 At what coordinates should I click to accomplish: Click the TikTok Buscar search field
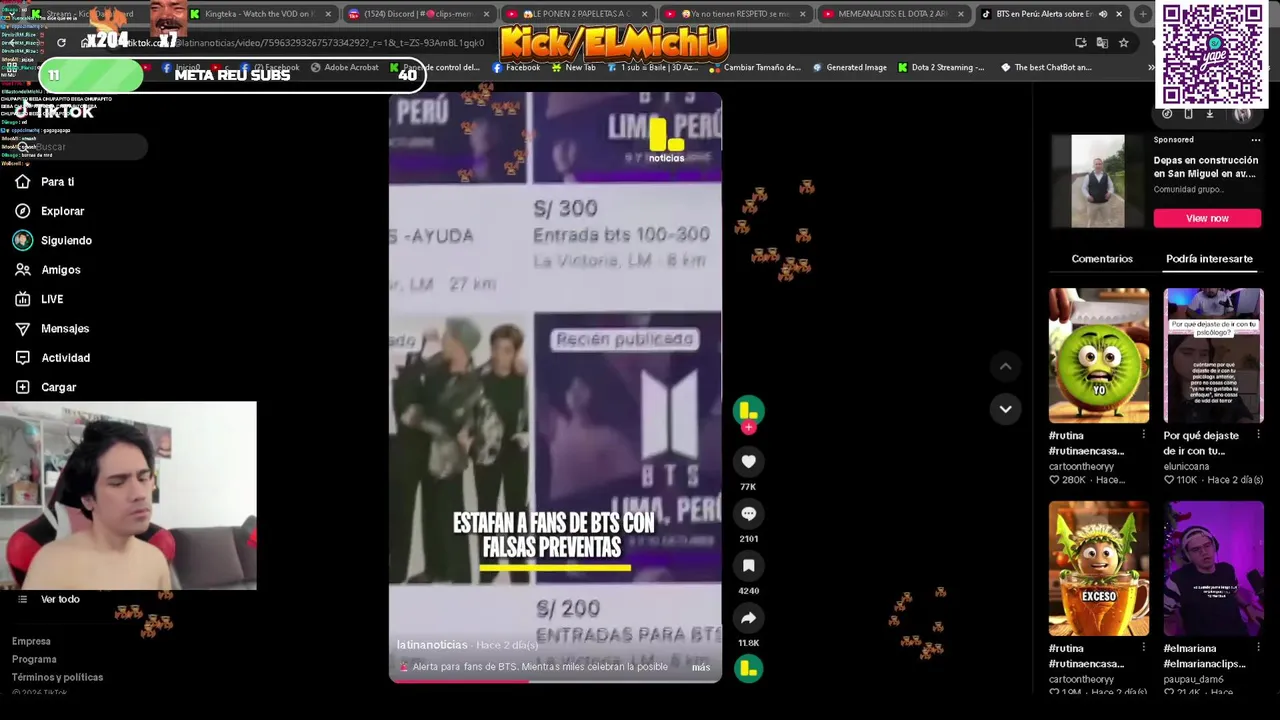[80, 147]
